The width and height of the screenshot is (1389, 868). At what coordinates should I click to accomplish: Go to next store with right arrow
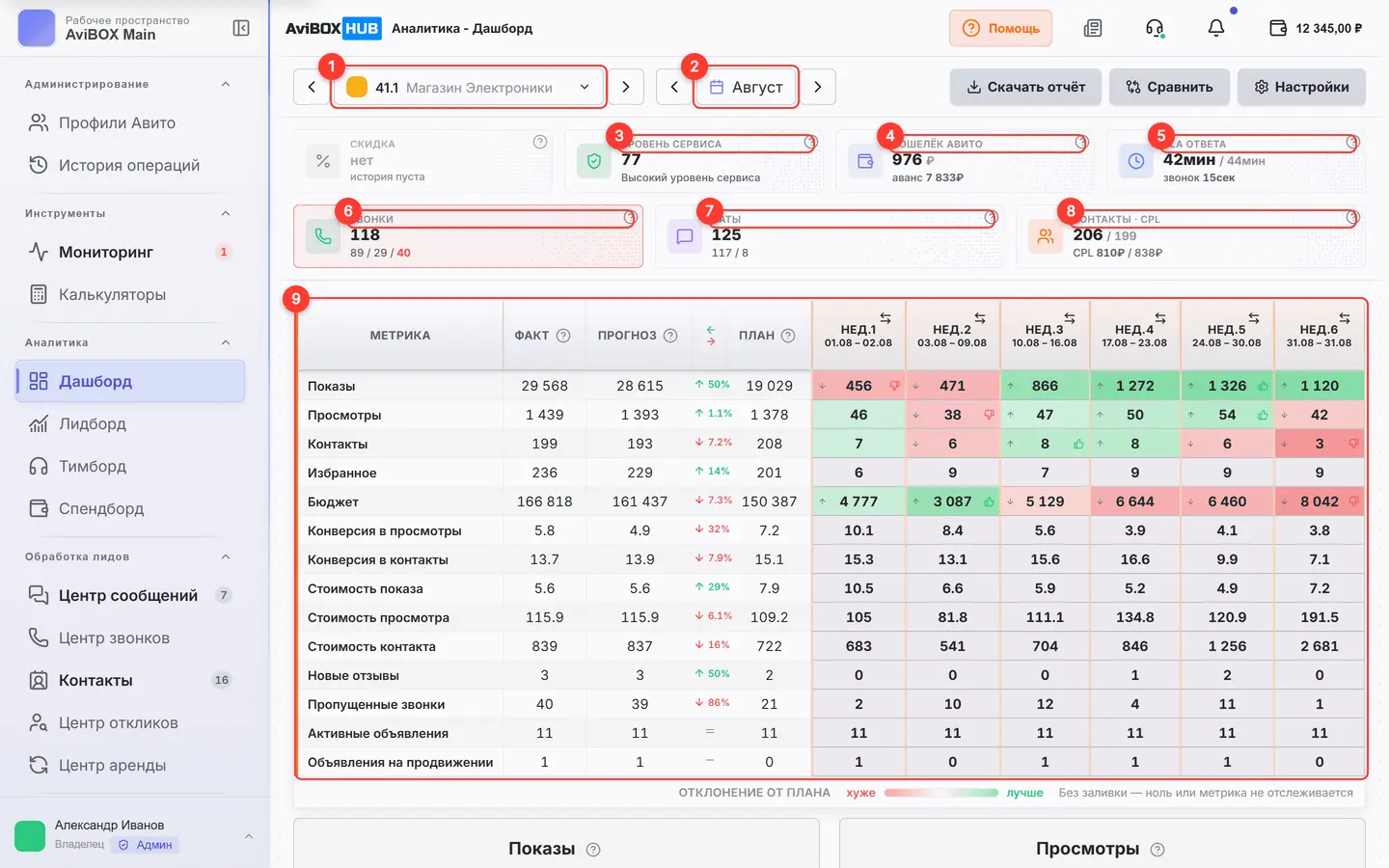click(626, 87)
